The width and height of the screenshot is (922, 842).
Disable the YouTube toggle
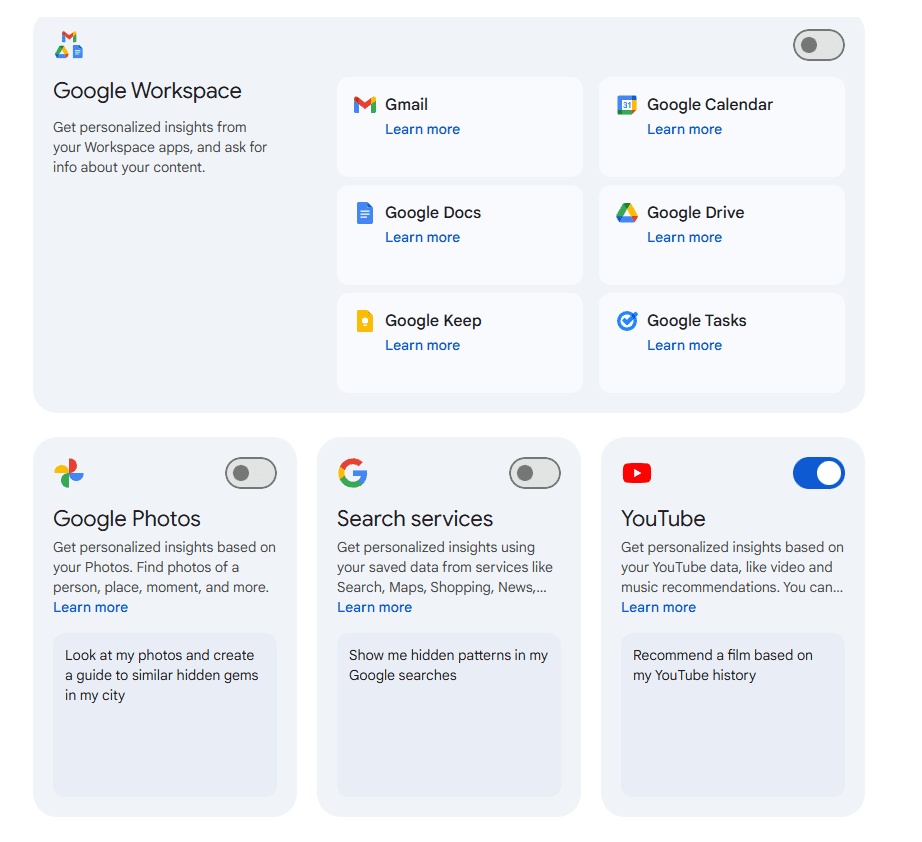(818, 473)
